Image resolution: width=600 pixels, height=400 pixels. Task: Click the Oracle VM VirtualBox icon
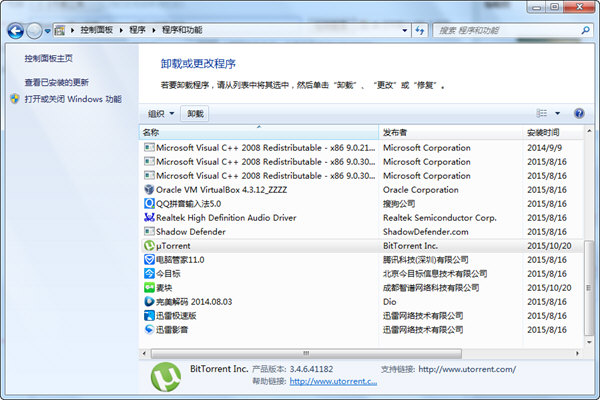(149, 189)
